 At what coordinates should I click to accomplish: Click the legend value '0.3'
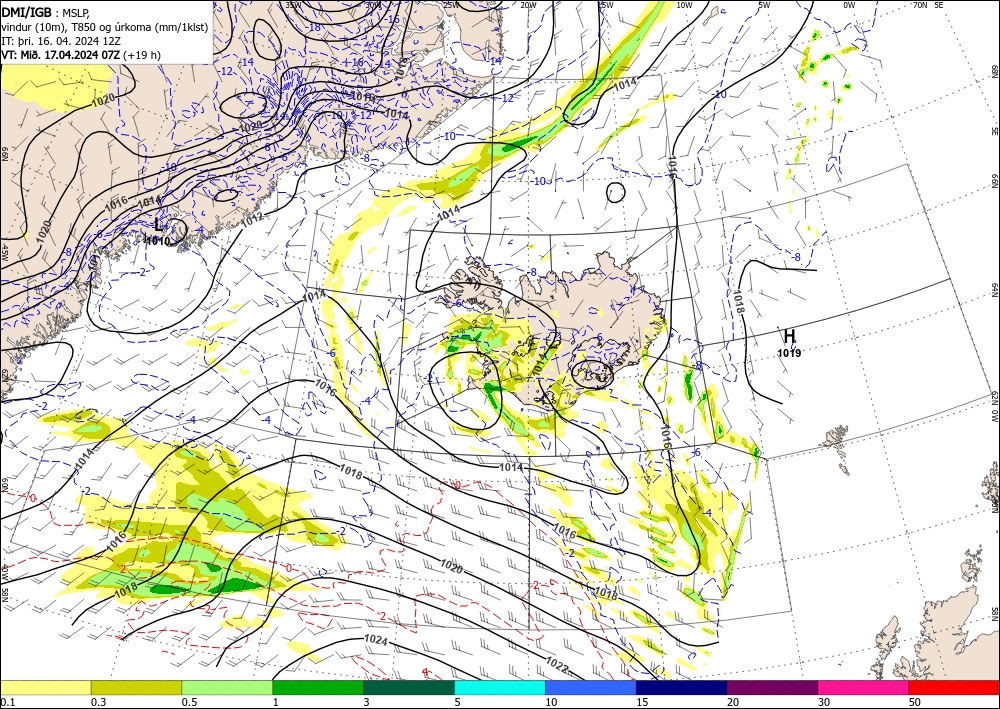pos(98,702)
